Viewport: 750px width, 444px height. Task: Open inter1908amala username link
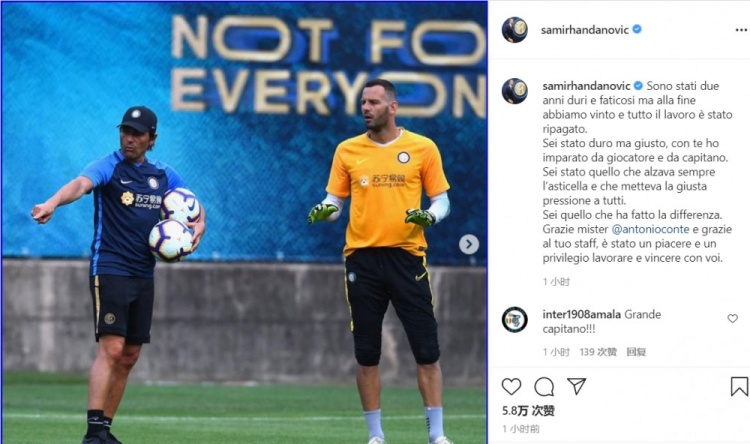tap(582, 314)
